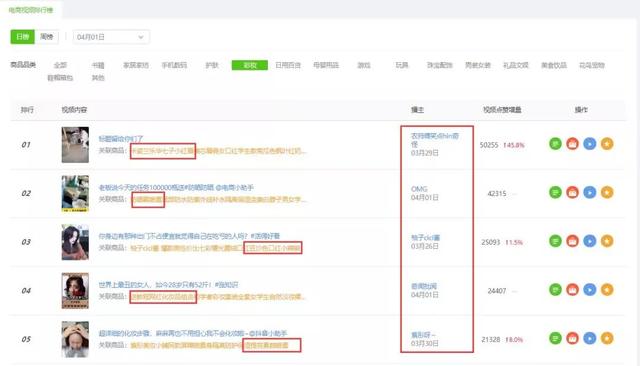Click the likes count 50255
This screenshot has height=366, width=640.
[489, 145]
